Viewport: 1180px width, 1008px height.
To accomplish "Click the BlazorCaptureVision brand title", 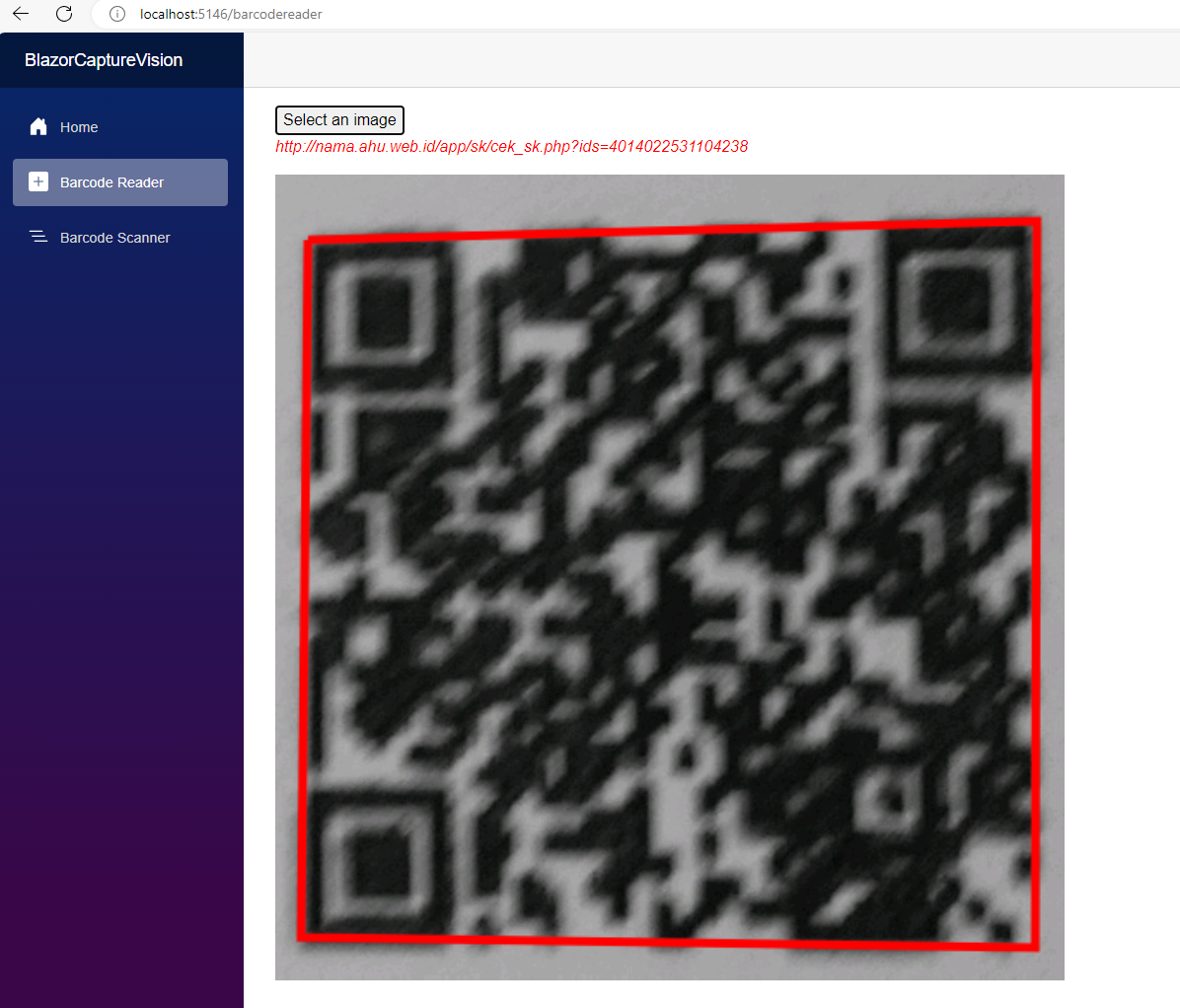I will point(104,60).
